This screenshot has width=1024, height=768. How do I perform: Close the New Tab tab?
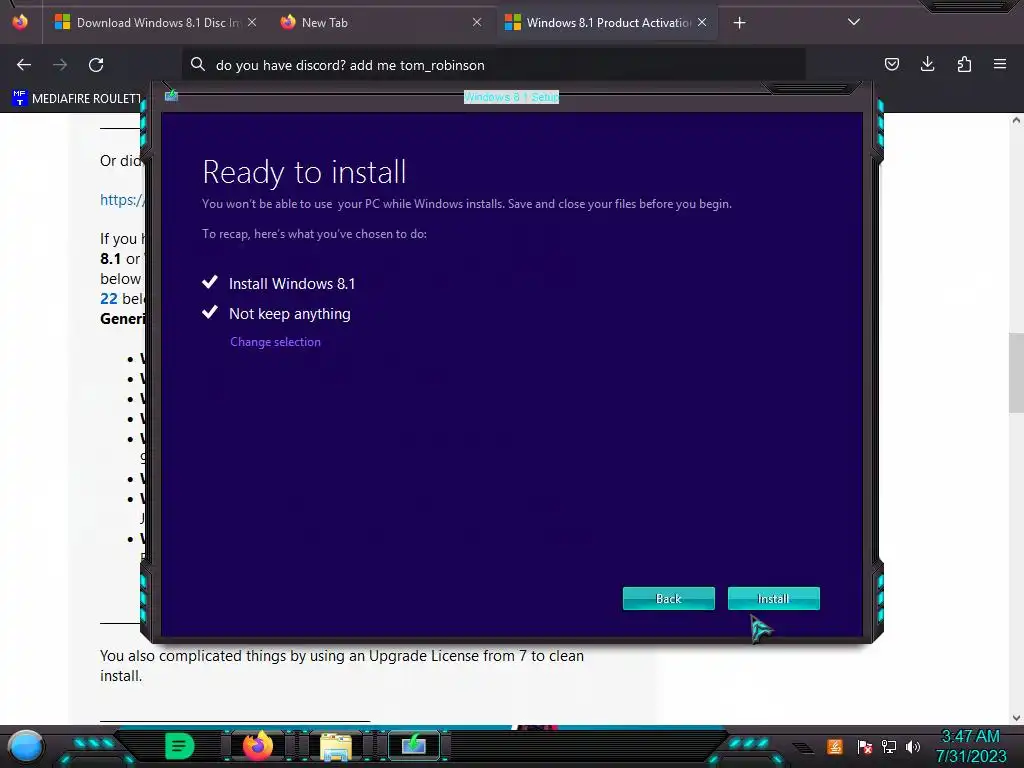(x=477, y=22)
